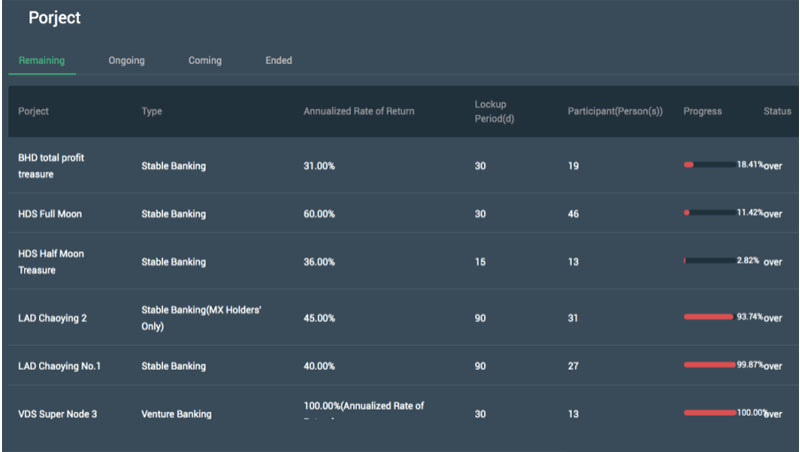Click the Progress column header

[x=703, y=111]
